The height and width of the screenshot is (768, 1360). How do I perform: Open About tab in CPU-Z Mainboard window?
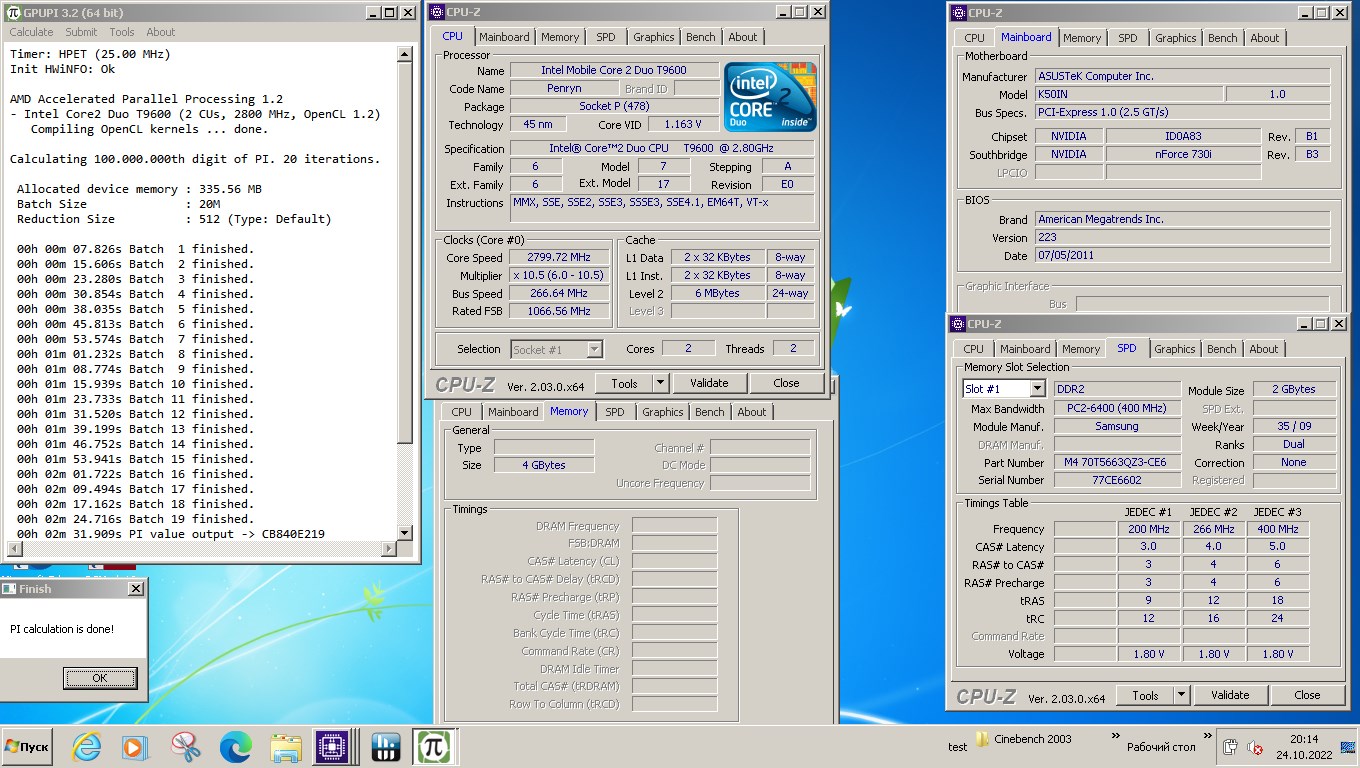tap(1265, 38)
